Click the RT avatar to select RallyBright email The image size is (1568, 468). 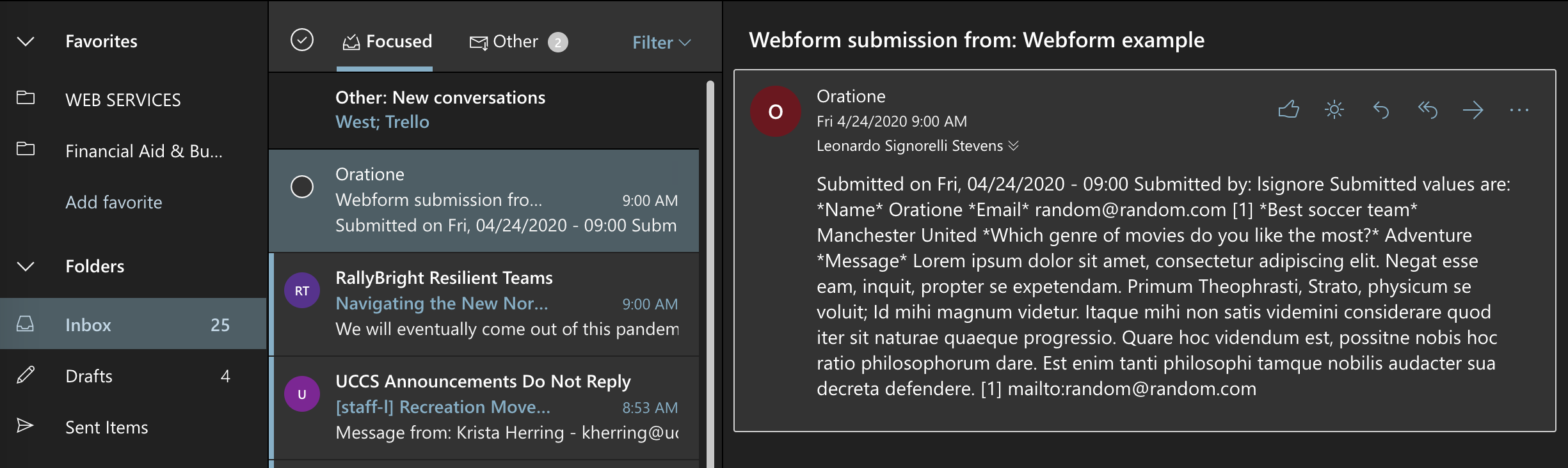(302, 290)
